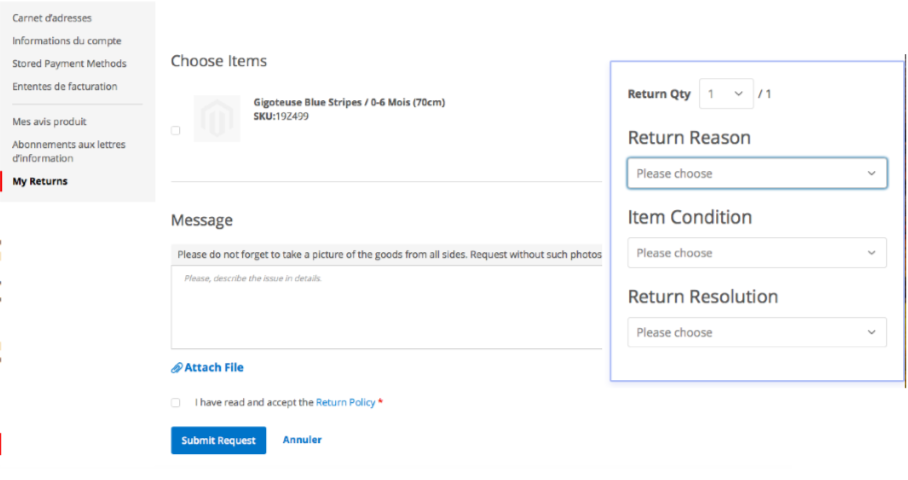Screen dimensions: 908x480
Task: Click the chevron arrow in Return Resolution
Action: click(871, 332)
